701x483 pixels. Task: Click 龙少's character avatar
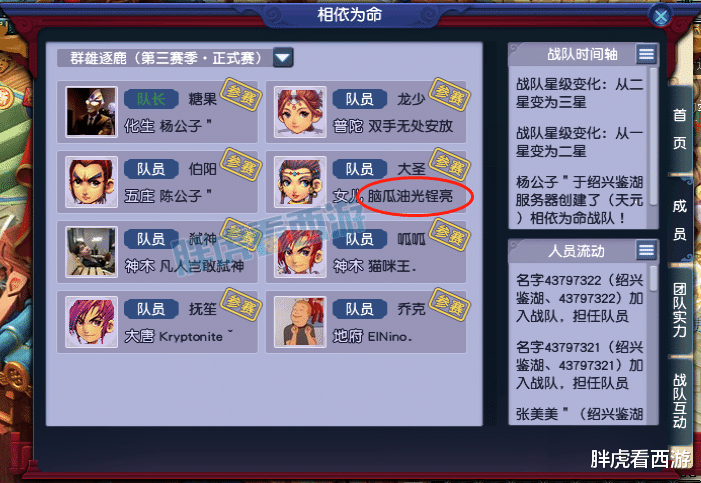click(x=300, y=112)
